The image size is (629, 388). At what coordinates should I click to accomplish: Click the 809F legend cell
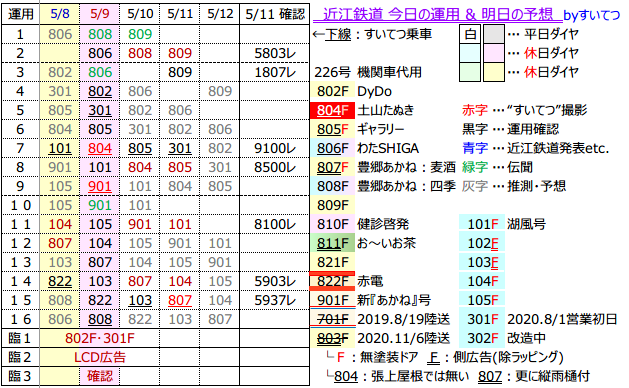(x=332, y=205)
